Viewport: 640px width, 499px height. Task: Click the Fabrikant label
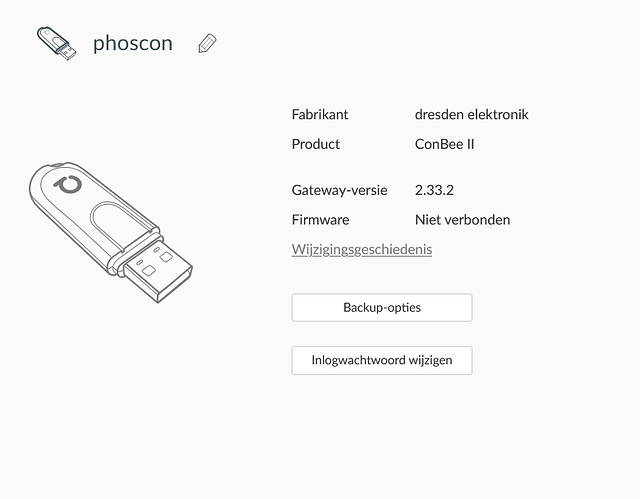click(320, 114)
